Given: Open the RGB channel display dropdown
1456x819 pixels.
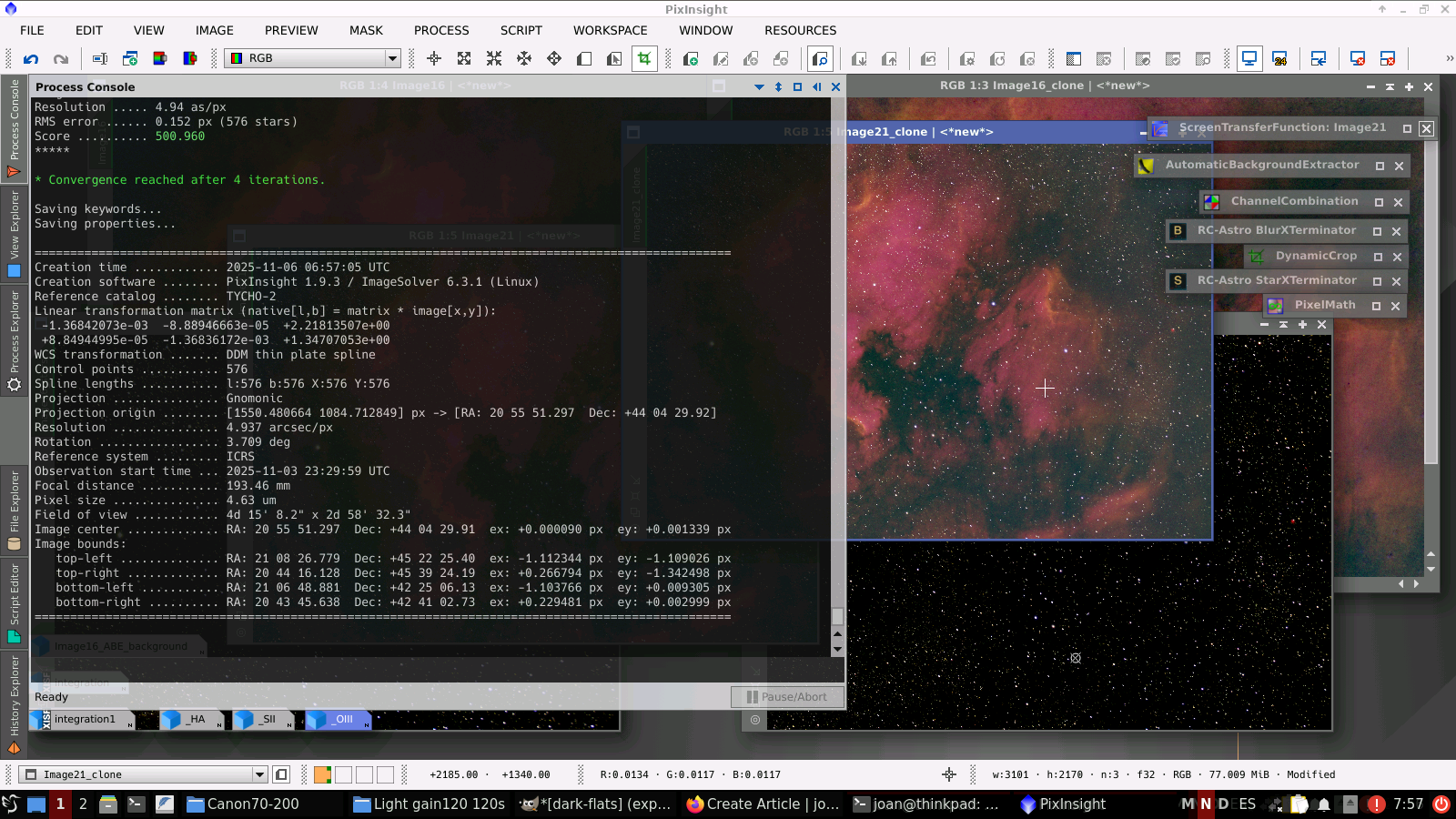Looking at the screenshot, I should point(392,59).
